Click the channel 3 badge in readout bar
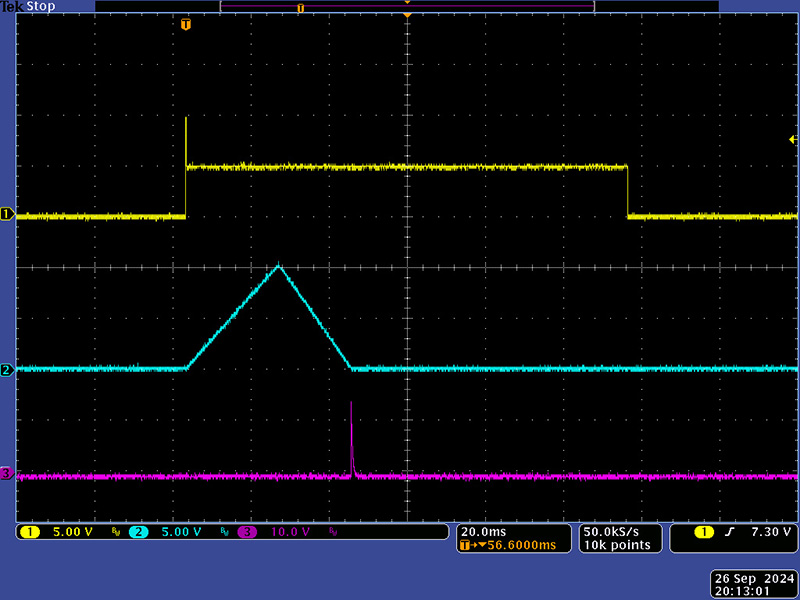The image size is (800, 600). pyautogui.click(x=247, y=532)
